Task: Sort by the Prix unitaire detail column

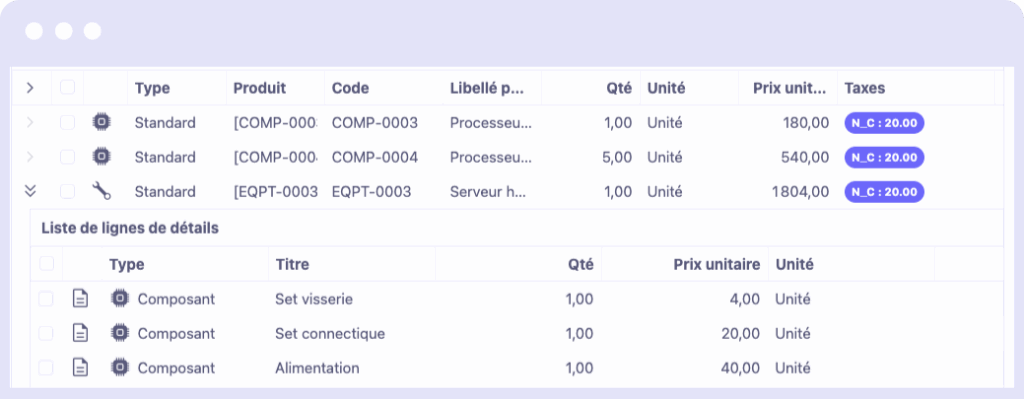Action: pyautogui.click(x=717, y=264)
